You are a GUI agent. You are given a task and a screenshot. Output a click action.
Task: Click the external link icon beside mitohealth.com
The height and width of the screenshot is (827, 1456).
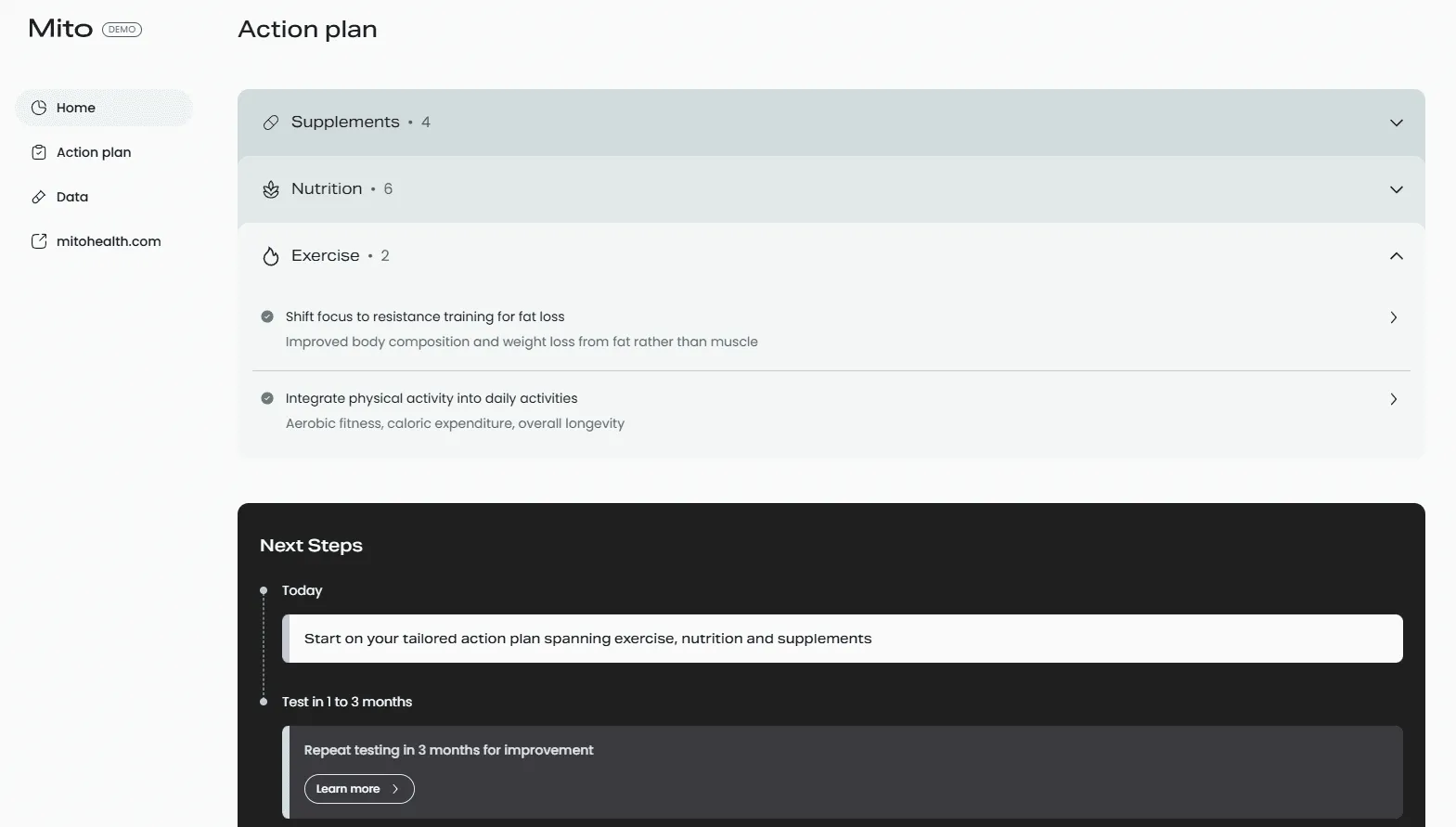tap(39, 240)
